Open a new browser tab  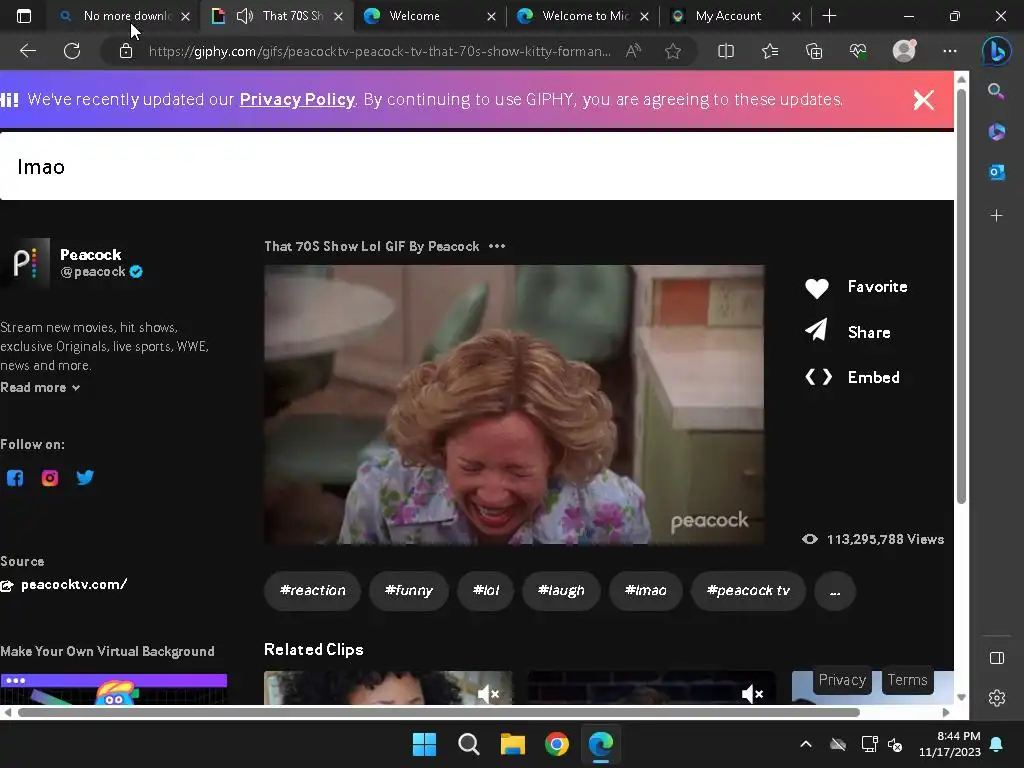[829, 16]
